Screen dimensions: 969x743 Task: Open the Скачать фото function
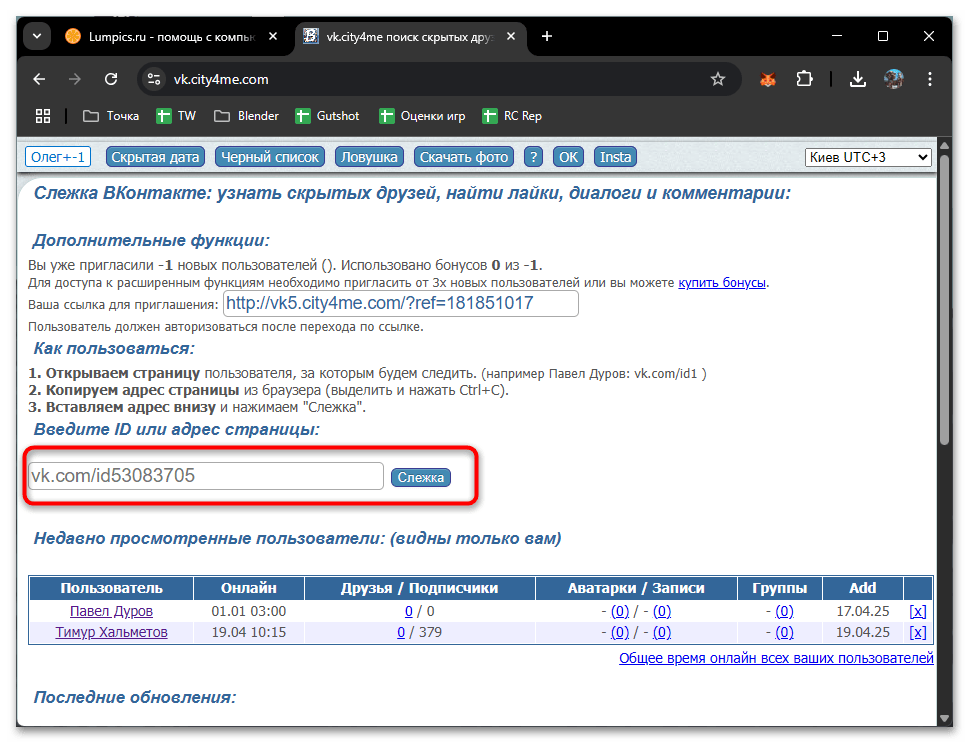click(464, 157)
